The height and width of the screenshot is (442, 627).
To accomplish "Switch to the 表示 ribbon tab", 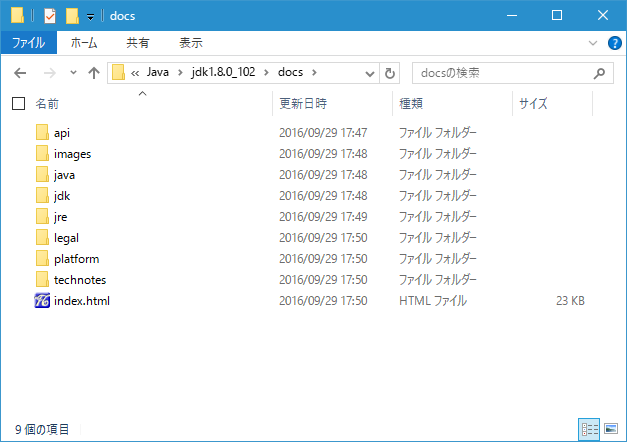I will [191, 42].
